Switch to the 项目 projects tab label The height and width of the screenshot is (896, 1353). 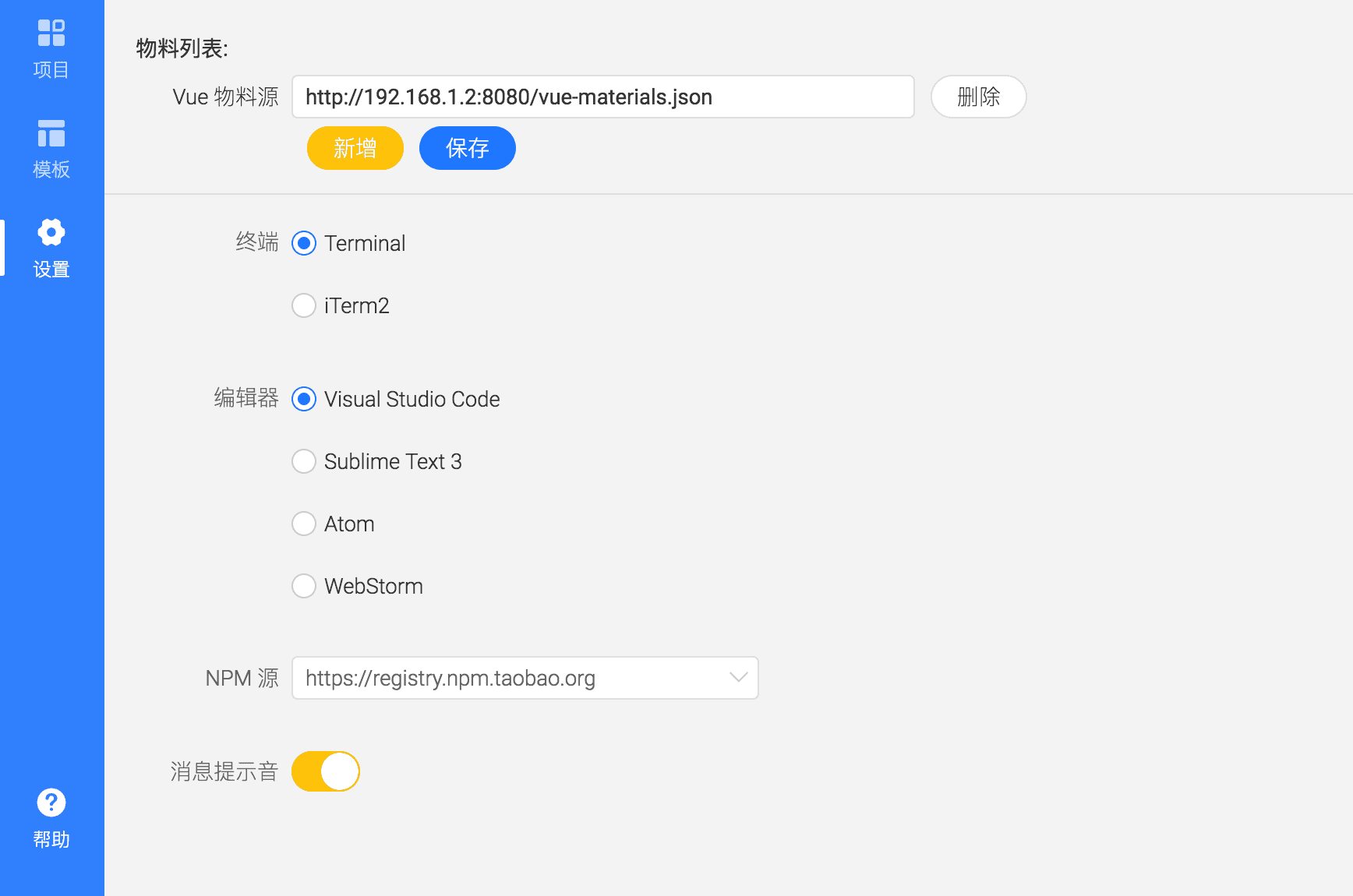pos(51,70)
